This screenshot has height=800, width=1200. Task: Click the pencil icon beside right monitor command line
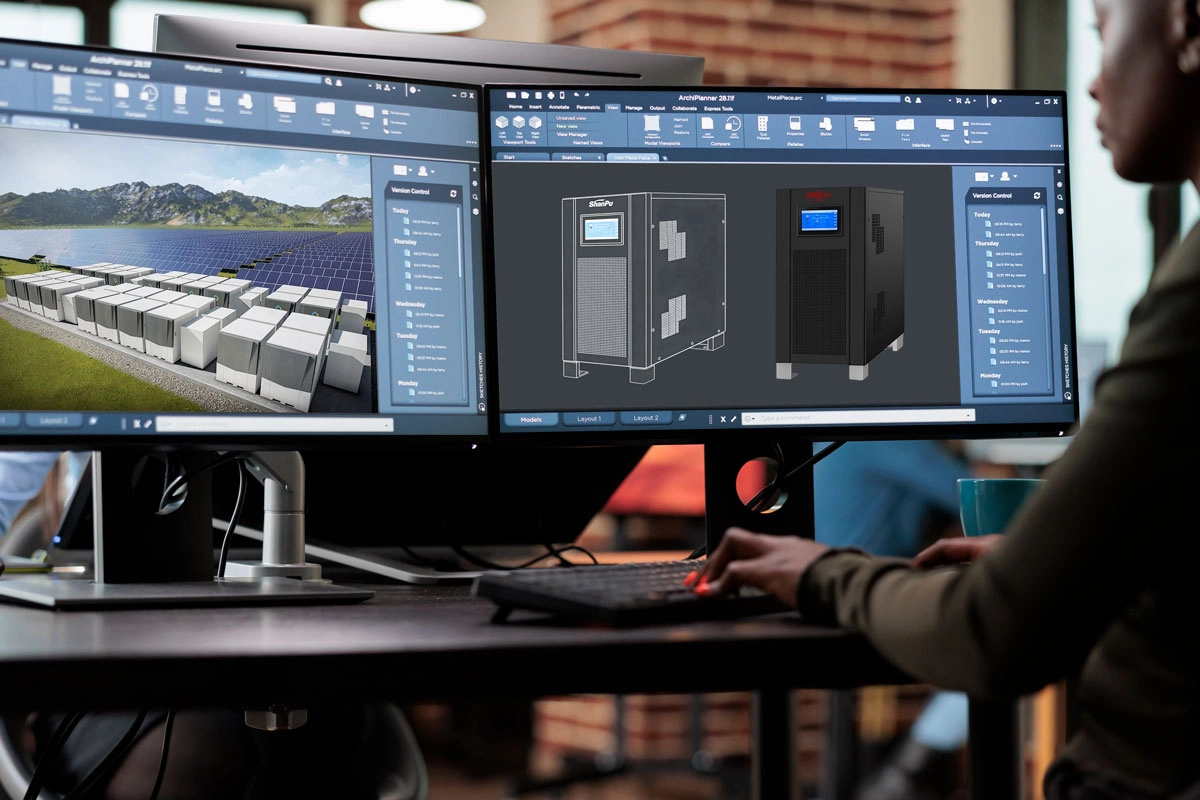click(733, 418)
